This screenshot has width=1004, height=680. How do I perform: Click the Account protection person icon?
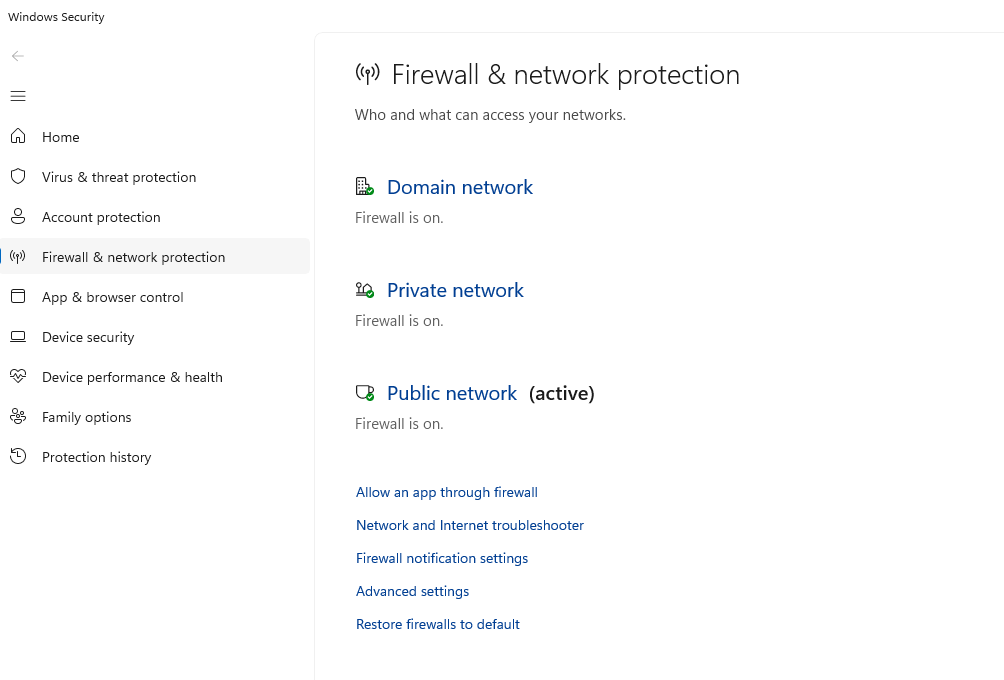click(x=18, y=217)
